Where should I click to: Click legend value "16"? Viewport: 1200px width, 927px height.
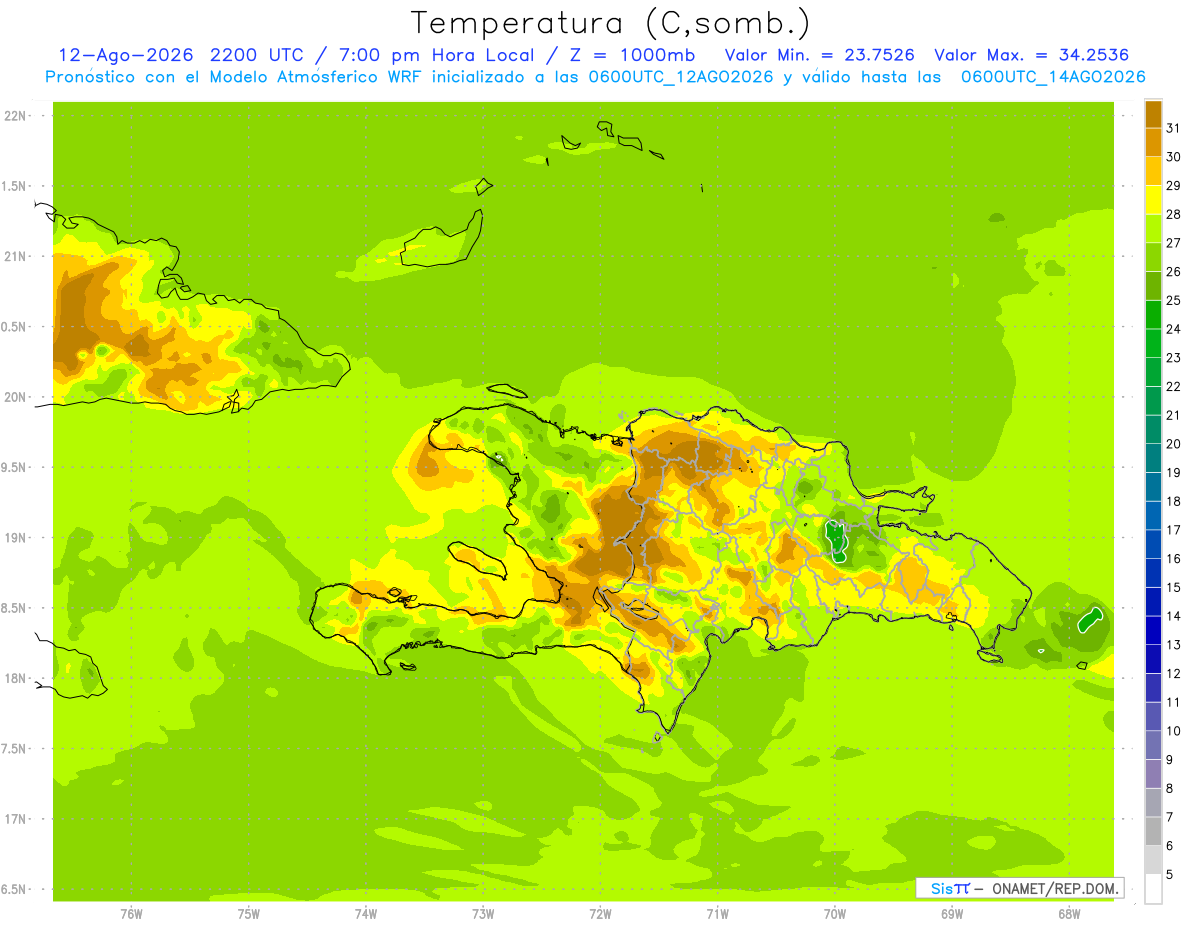(1173, 559)
